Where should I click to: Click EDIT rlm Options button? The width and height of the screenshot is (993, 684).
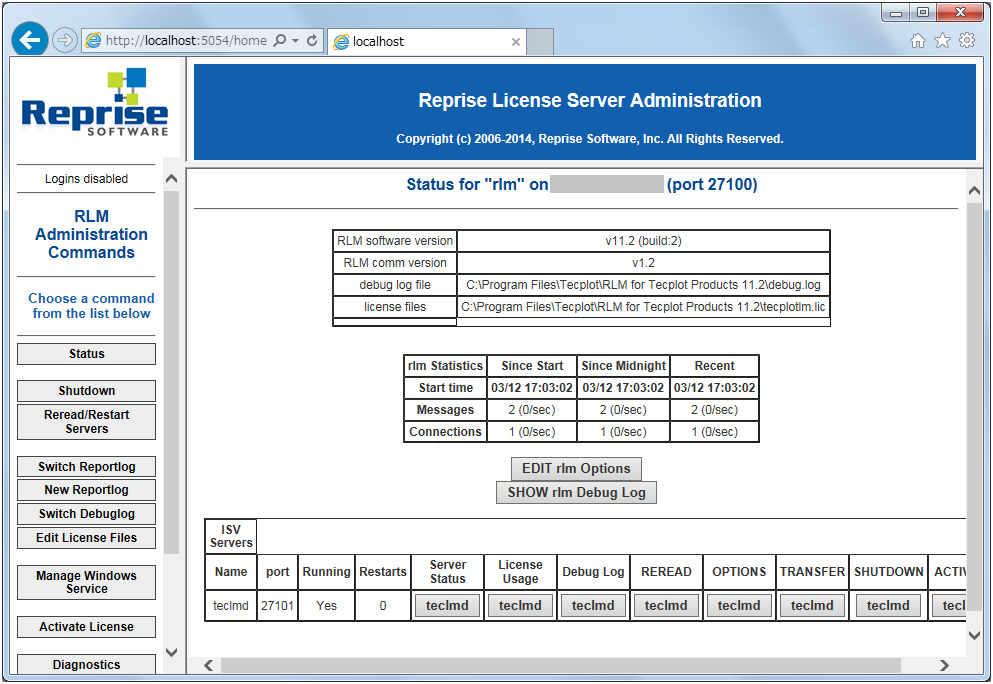pos(576,469)
